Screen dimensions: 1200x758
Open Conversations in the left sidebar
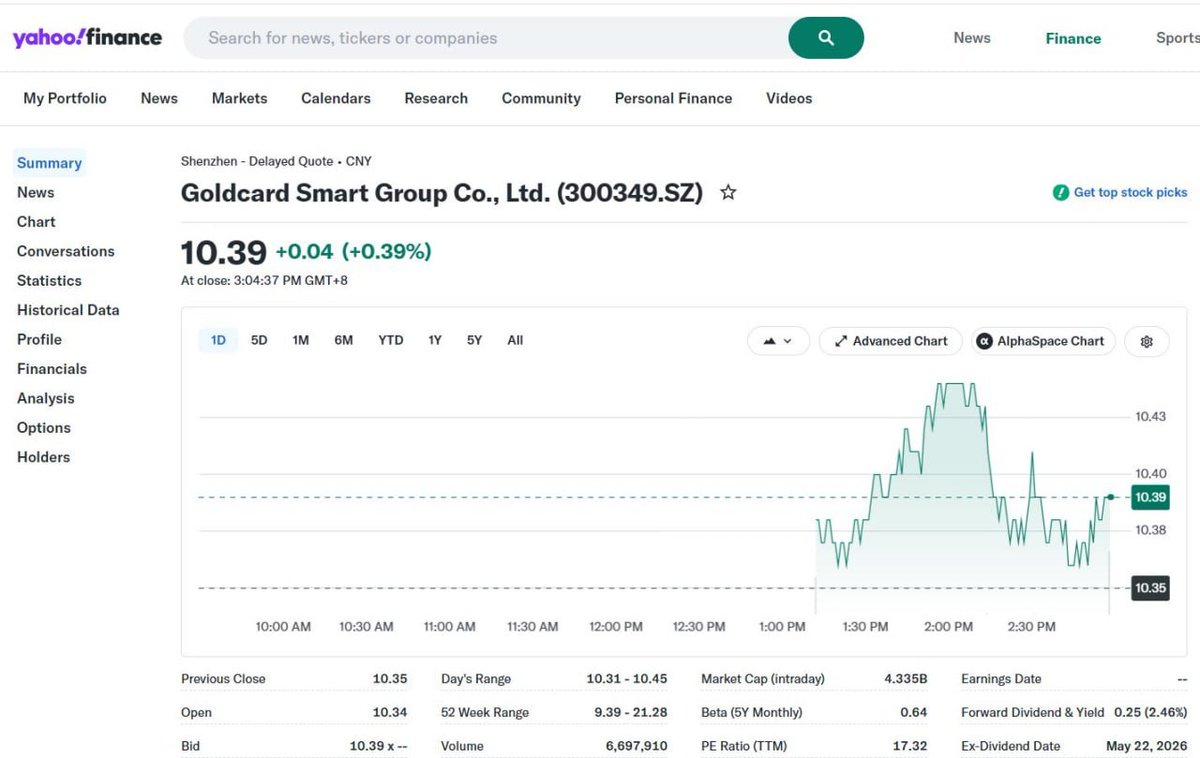pyautogui.click(x=66, y=251)
